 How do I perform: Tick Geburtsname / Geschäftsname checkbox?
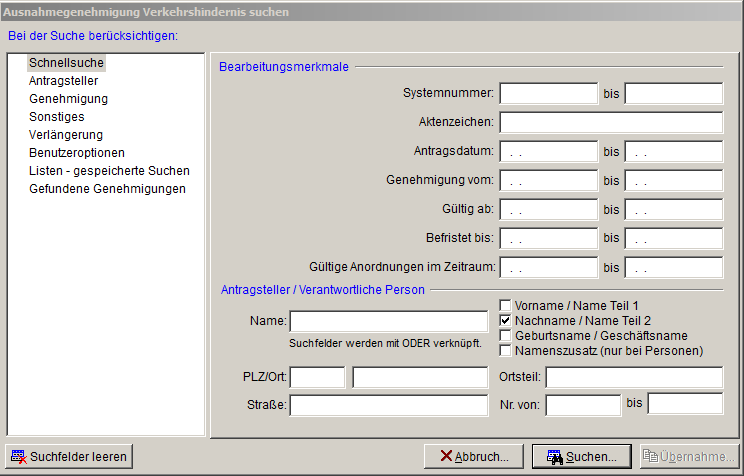(506, 336)
